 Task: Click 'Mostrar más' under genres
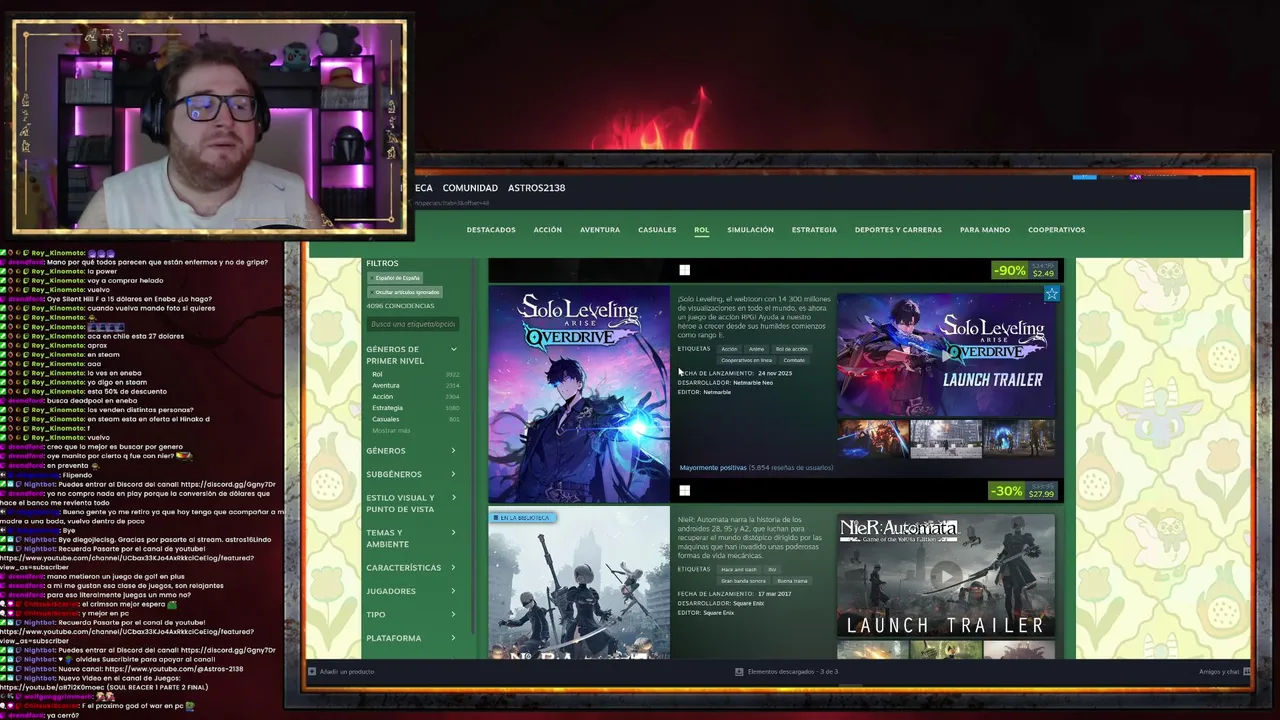[x=391, y=430]
